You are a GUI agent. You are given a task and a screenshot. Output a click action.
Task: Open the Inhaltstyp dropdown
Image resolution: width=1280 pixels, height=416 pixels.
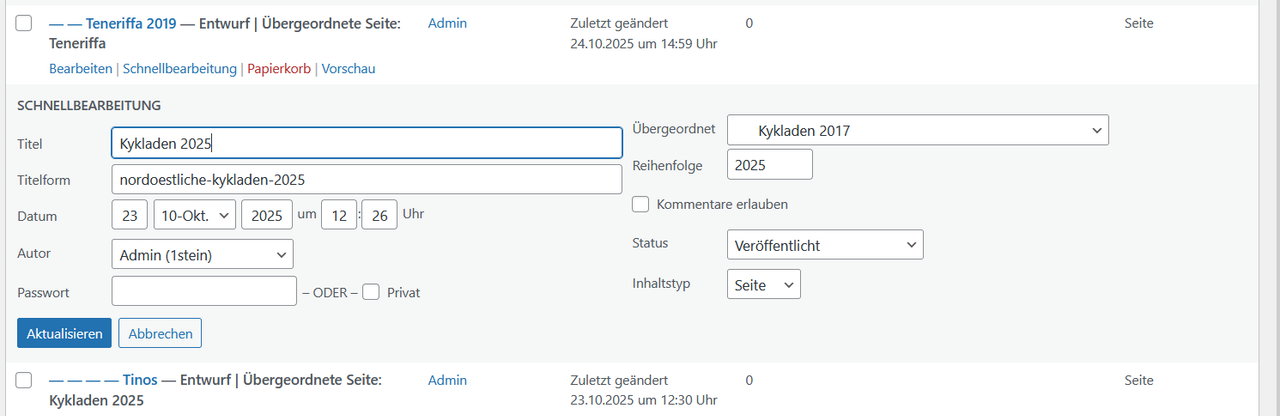(763, 285)
